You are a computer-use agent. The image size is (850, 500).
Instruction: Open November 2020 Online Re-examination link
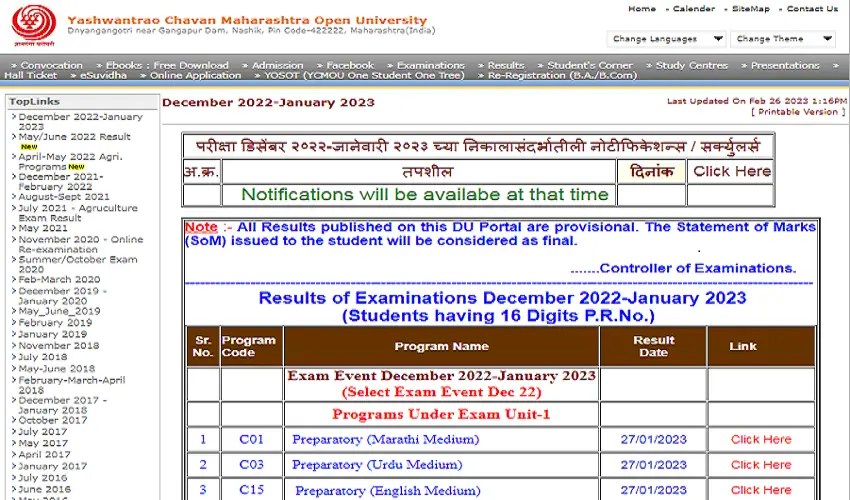(80, 245)
